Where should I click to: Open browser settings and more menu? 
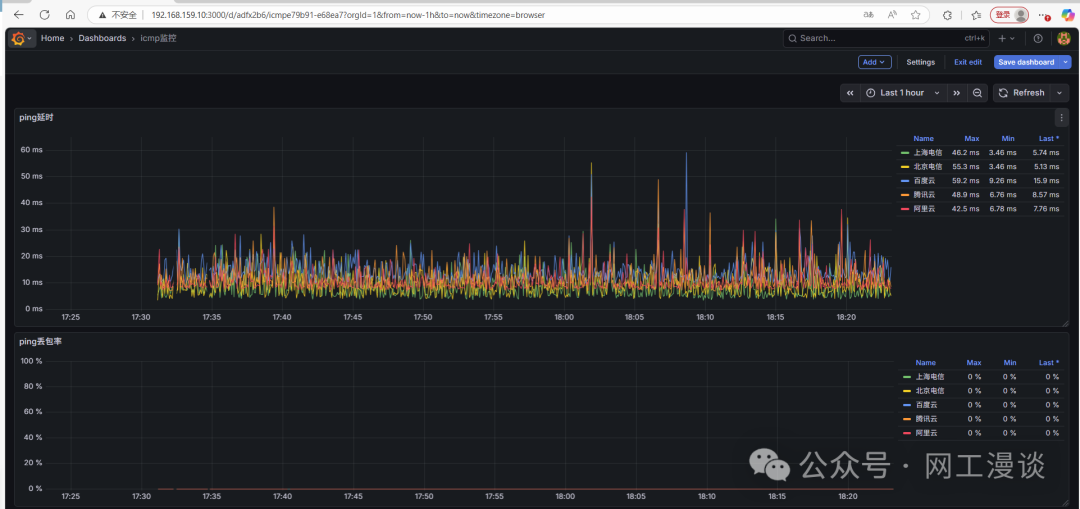[x=1044, y=14]
